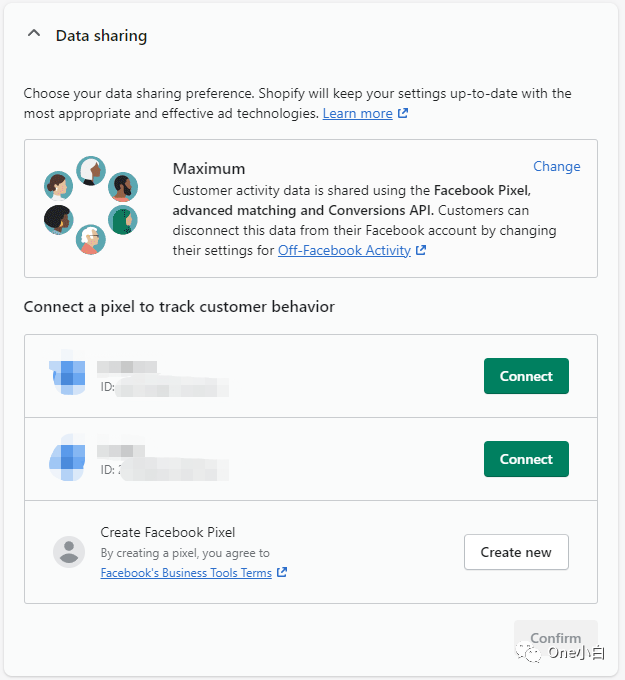Click the Confirm button
The image size is (625, 680).
556,638
